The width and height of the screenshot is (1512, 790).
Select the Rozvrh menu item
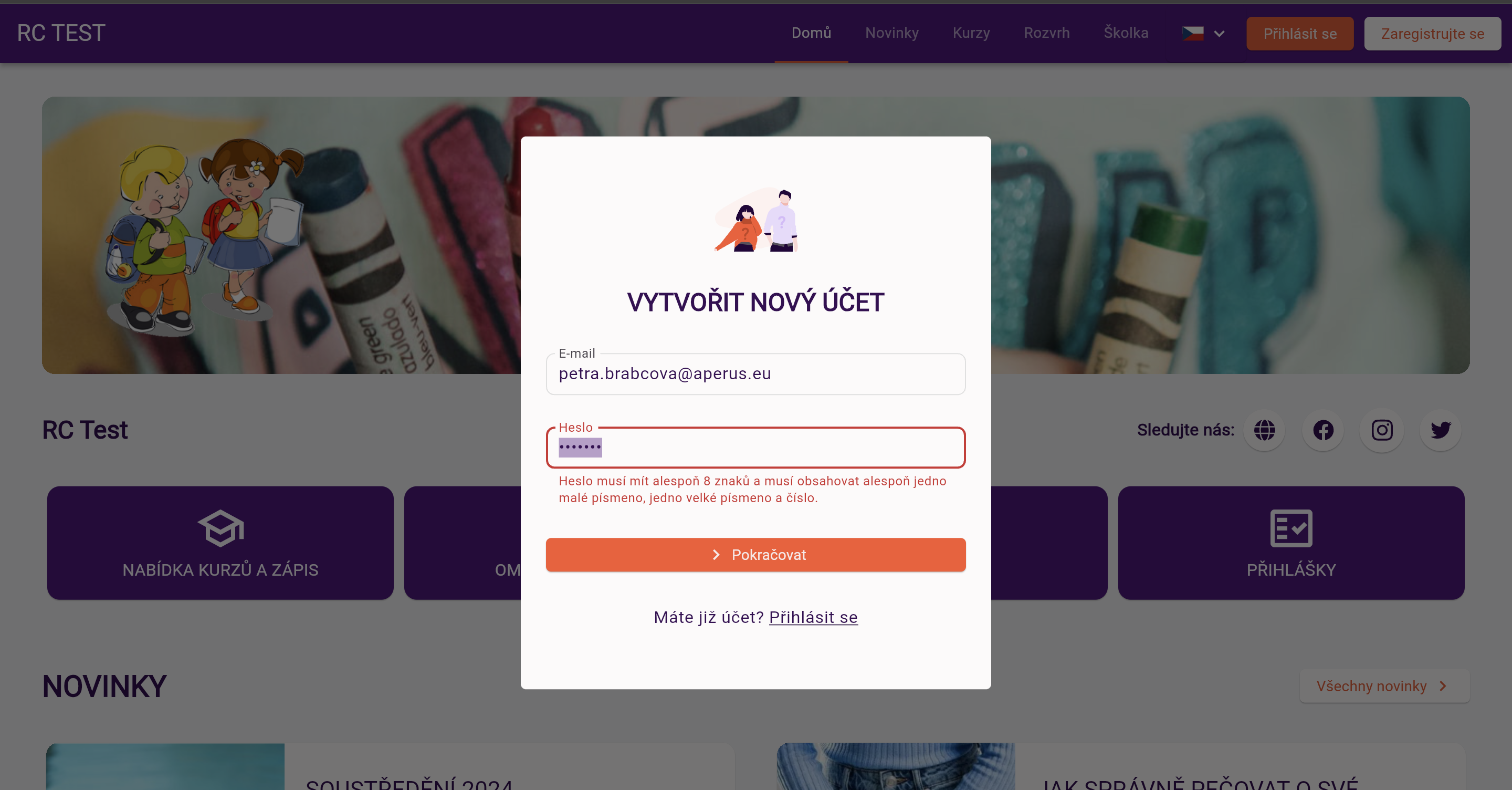click(1046, 33)
